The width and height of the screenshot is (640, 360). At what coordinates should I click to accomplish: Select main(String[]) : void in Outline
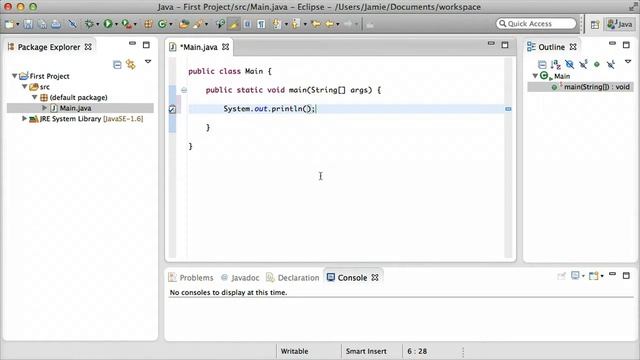pos(580,87)
